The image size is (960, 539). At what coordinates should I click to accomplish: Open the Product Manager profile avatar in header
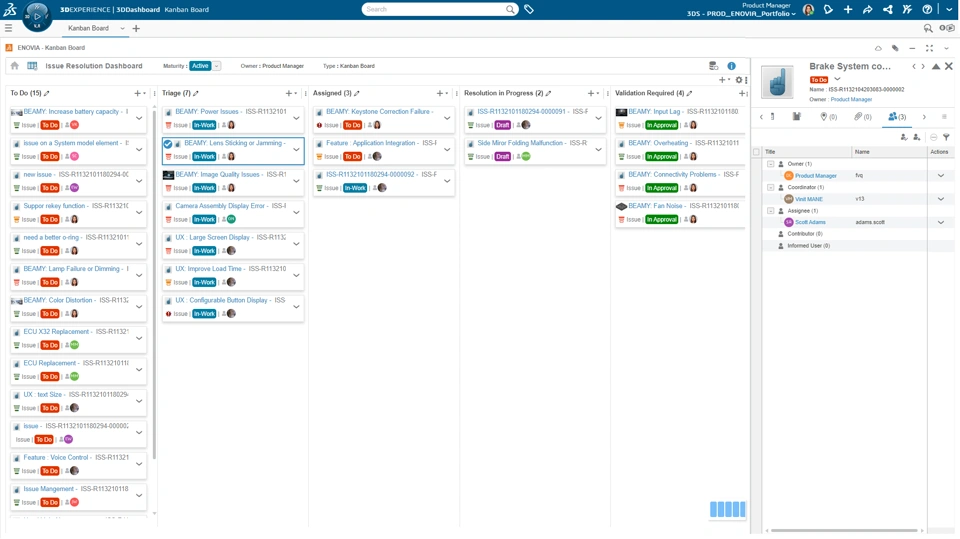pos(809,10)
